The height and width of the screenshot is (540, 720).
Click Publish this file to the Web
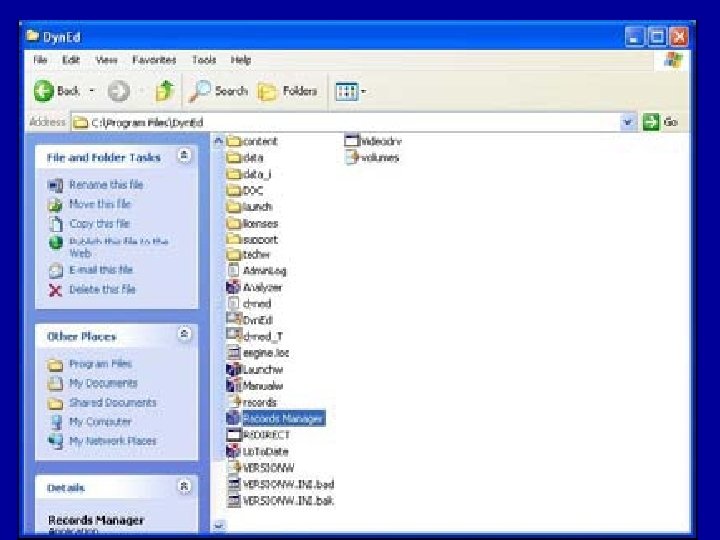(x=118, y=247)
